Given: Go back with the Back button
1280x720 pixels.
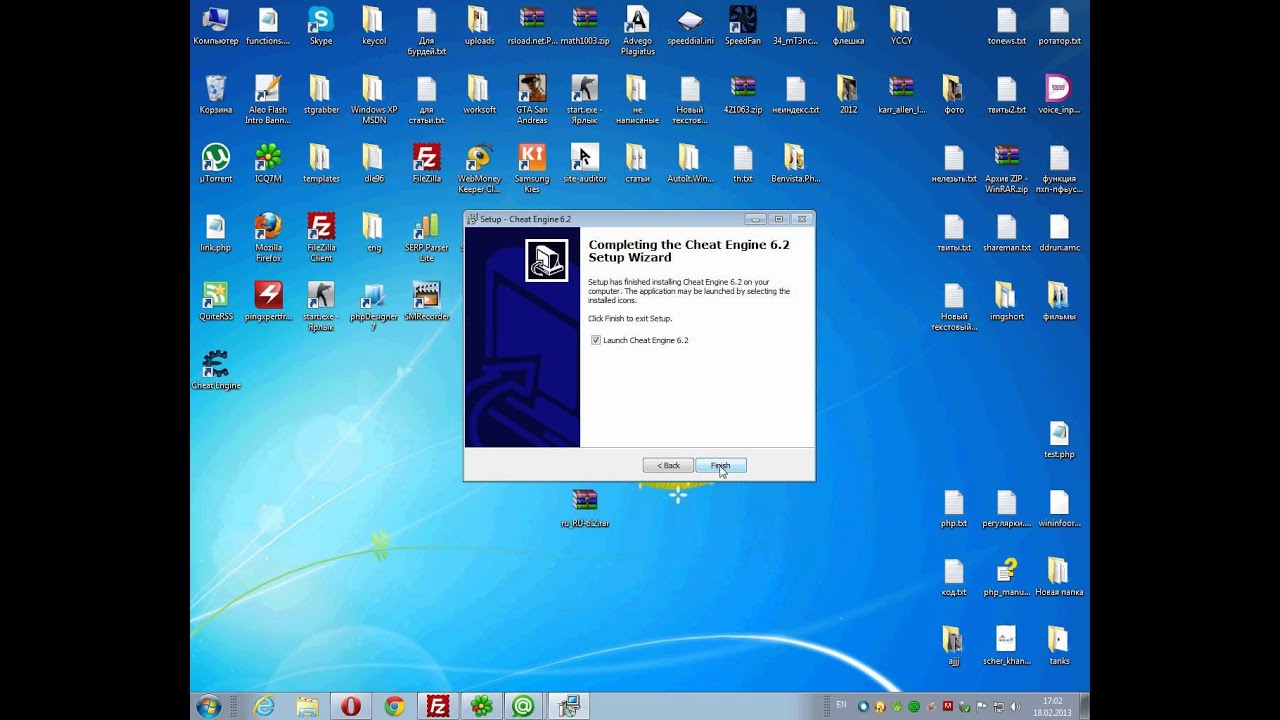Looking at the screenshot, I should tap(668, 465).
